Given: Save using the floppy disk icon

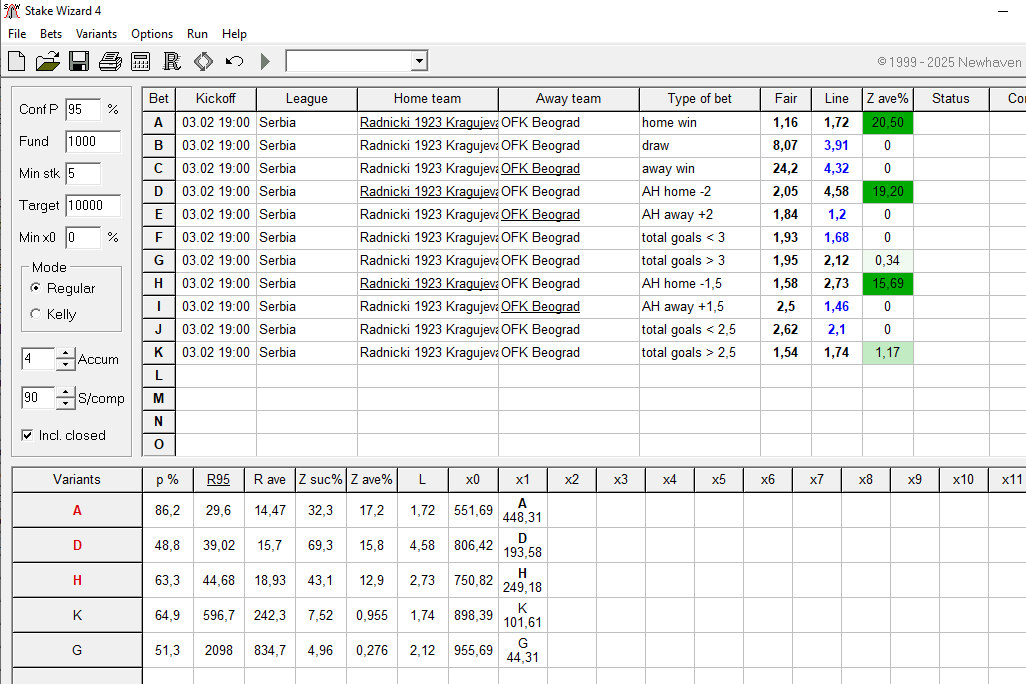Looking at the screenshot, I should tap(79, 62).
